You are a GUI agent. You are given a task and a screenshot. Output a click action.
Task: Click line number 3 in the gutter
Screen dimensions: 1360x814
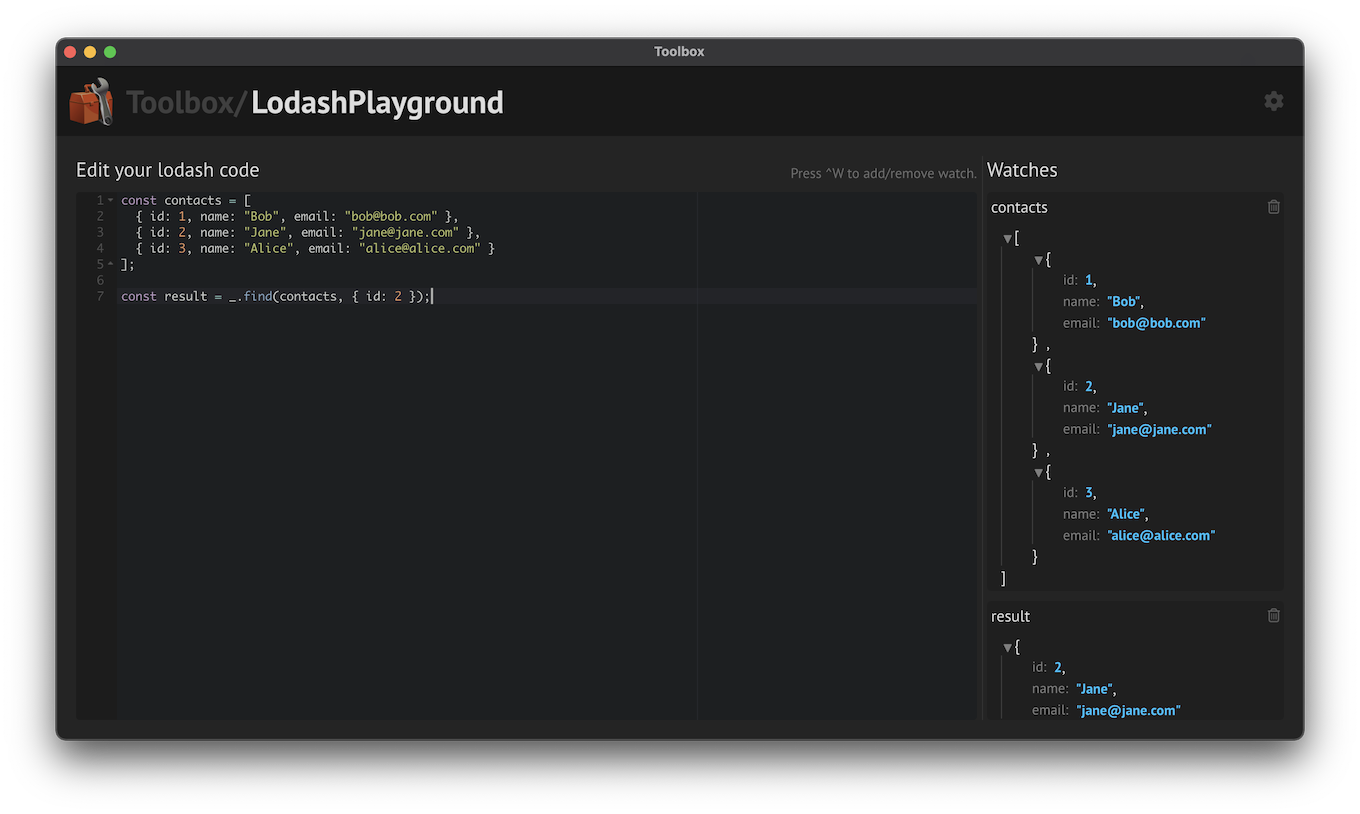pos(100,232)
